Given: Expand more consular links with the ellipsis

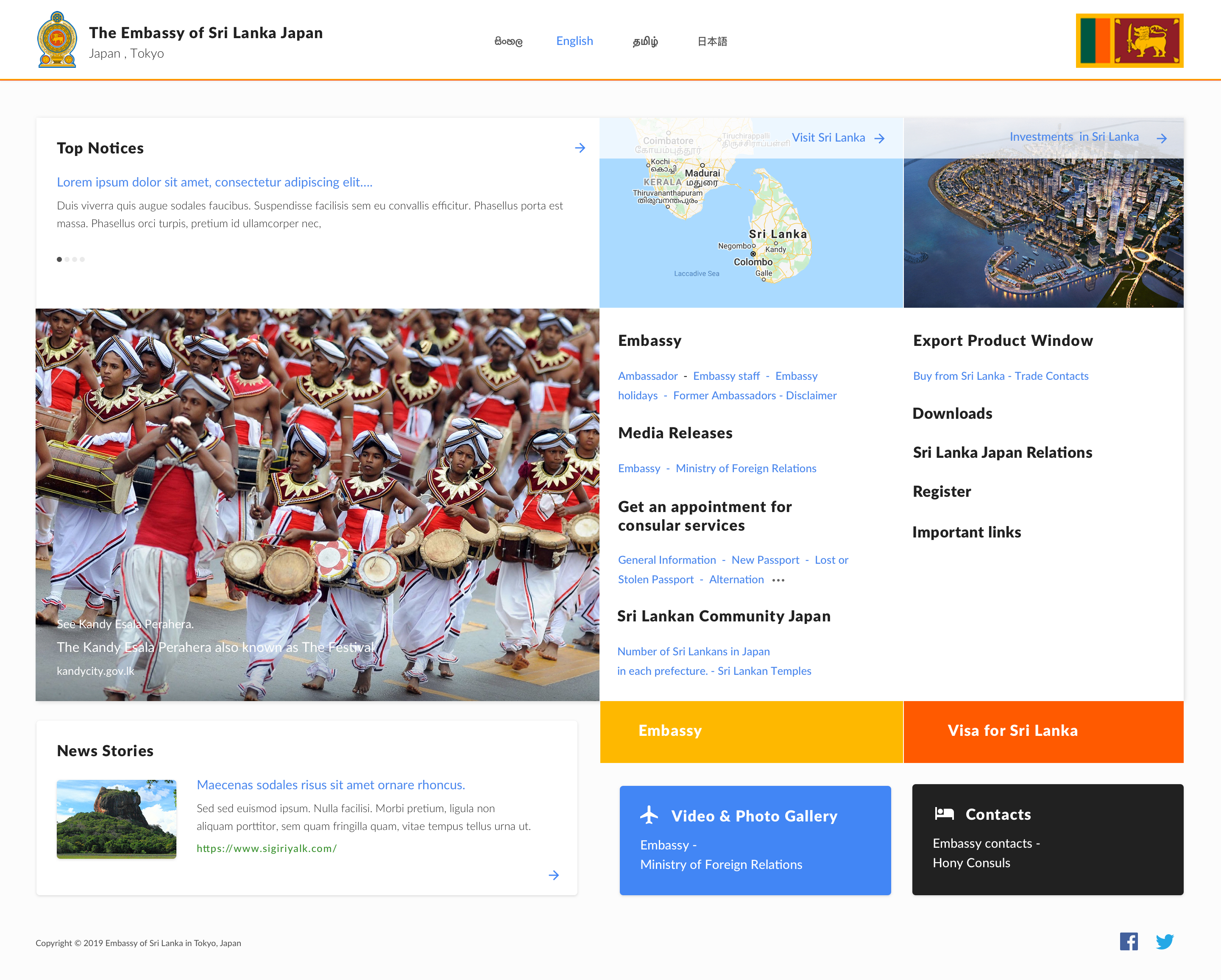Looking at the screenshot, I should pos(779,580).
